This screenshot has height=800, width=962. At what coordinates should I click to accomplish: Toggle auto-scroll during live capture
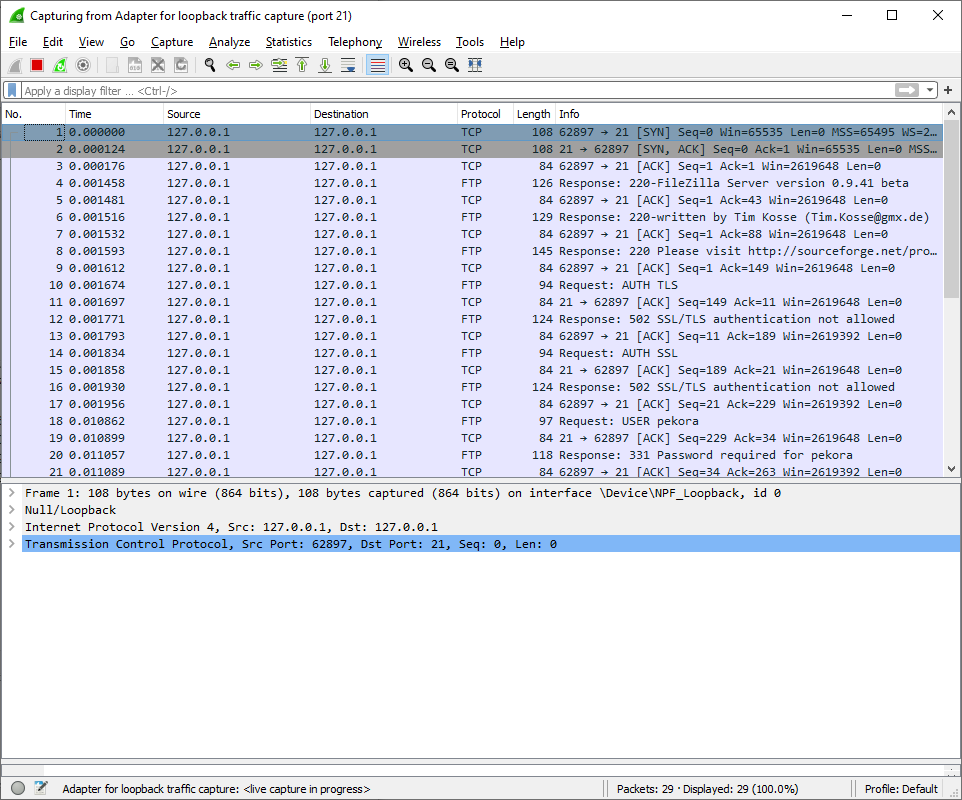pos(346,64)
